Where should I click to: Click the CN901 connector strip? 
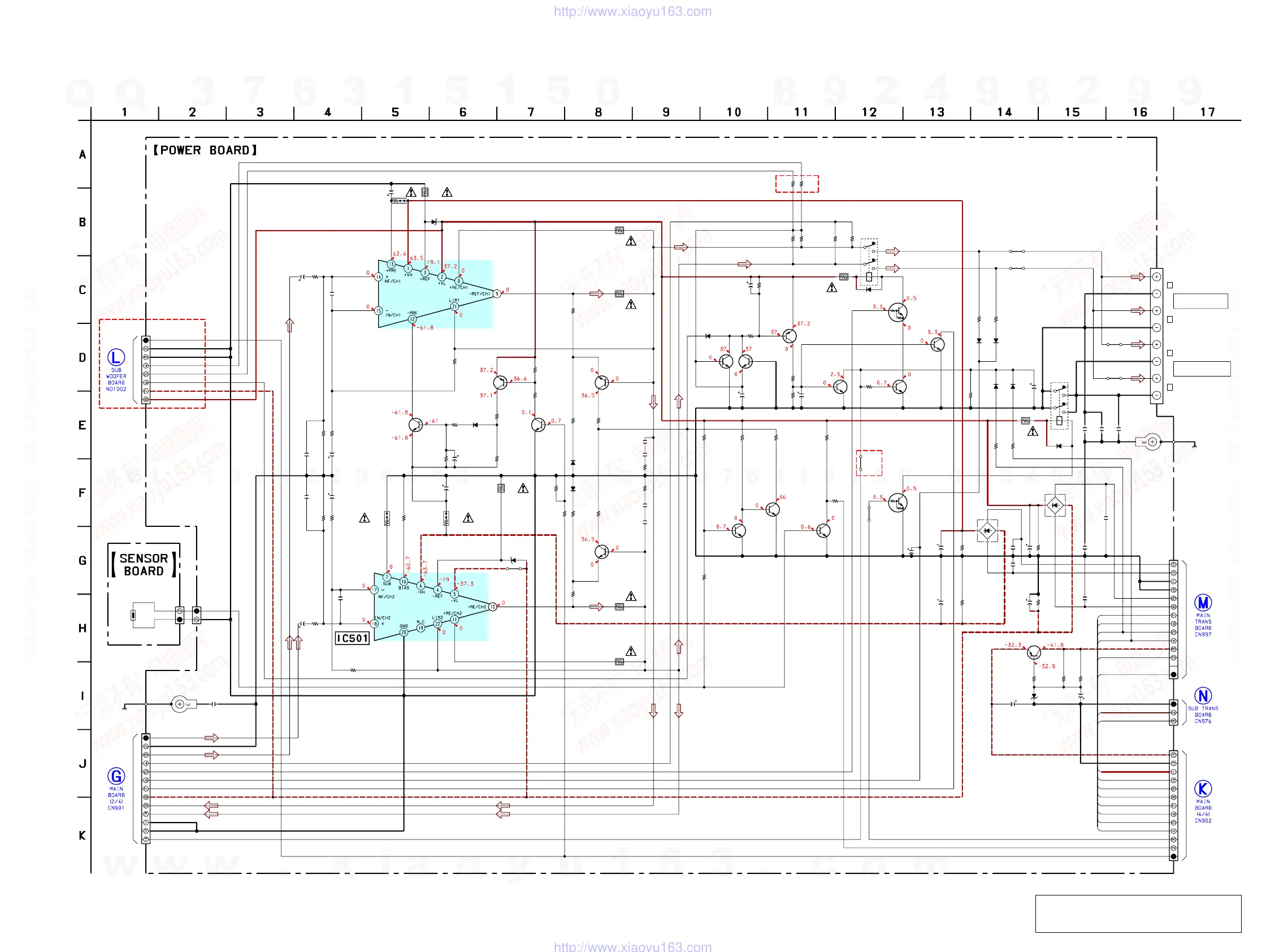[146, 788]
